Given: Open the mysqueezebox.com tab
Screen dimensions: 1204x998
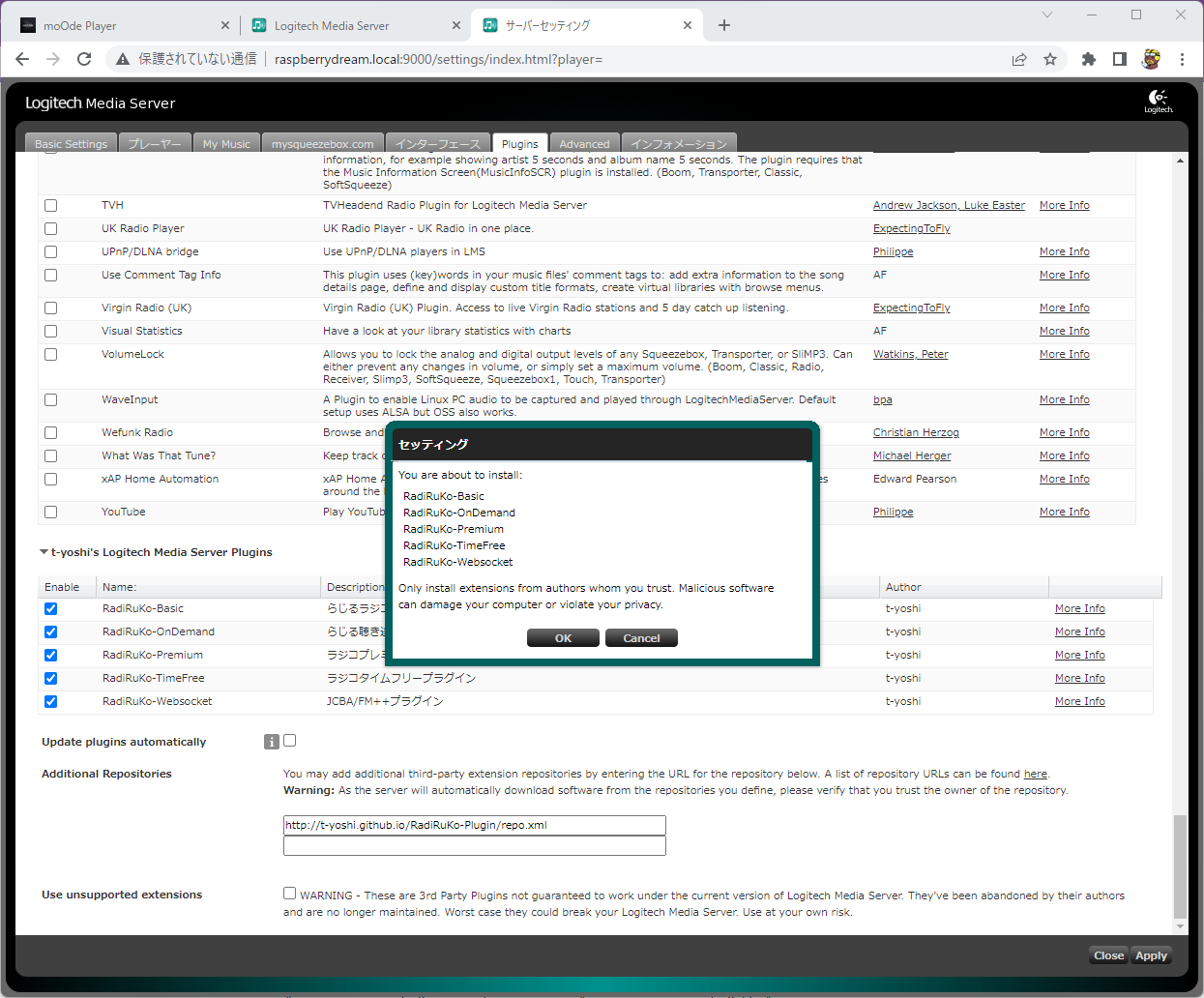Looking at the screenshot, I should (322, 143).
